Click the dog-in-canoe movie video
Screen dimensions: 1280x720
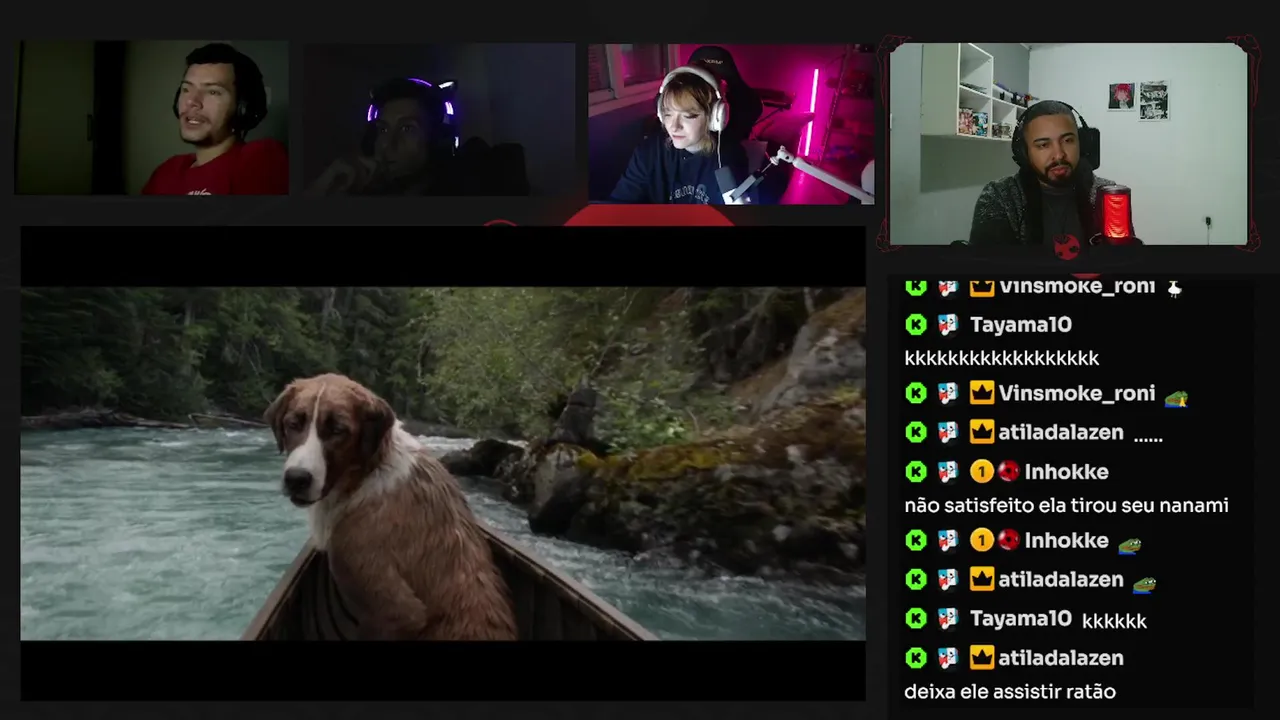coord(443,463)
